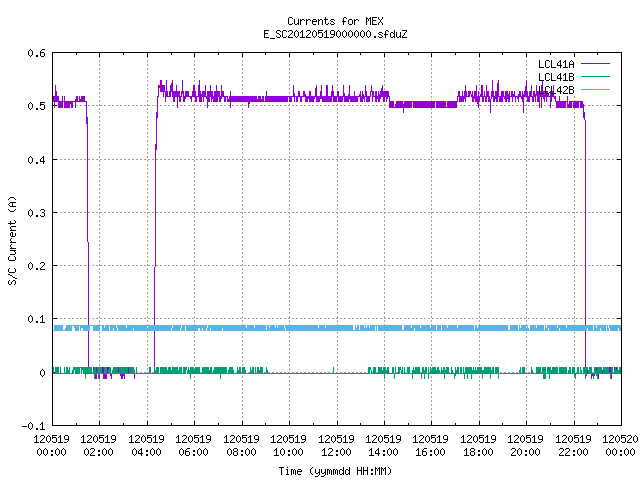Viewport: 640px width, 480px height.
Task: Click the 120519 10:00 x-axis tick label
Action: (x=289, y=445)
